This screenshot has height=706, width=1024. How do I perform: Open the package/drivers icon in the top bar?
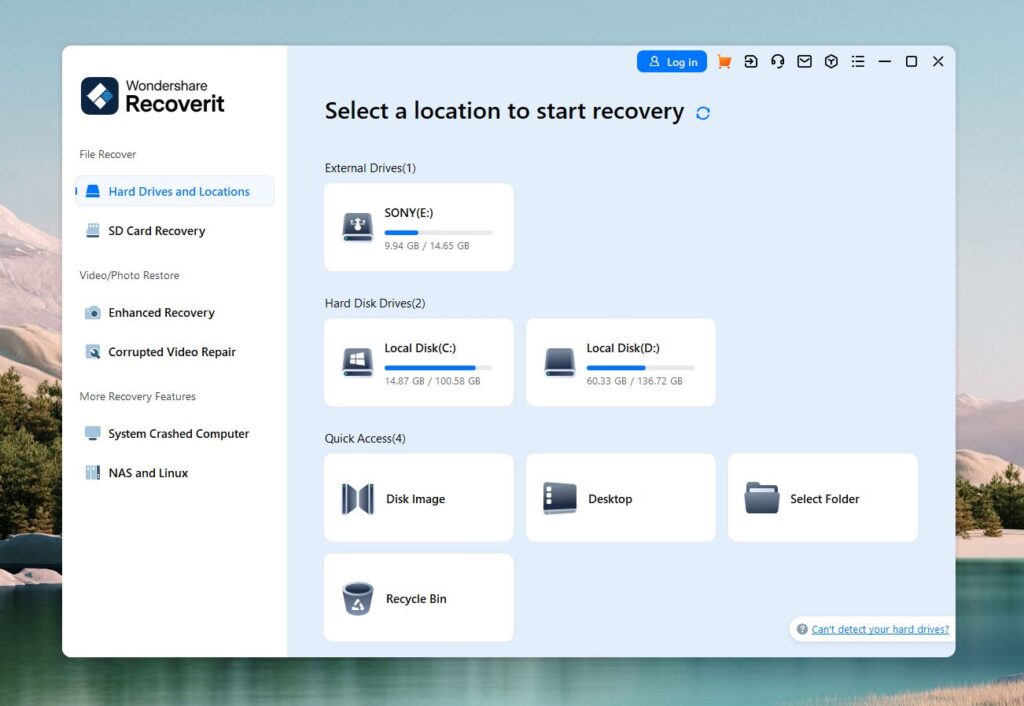coord(831,61)
